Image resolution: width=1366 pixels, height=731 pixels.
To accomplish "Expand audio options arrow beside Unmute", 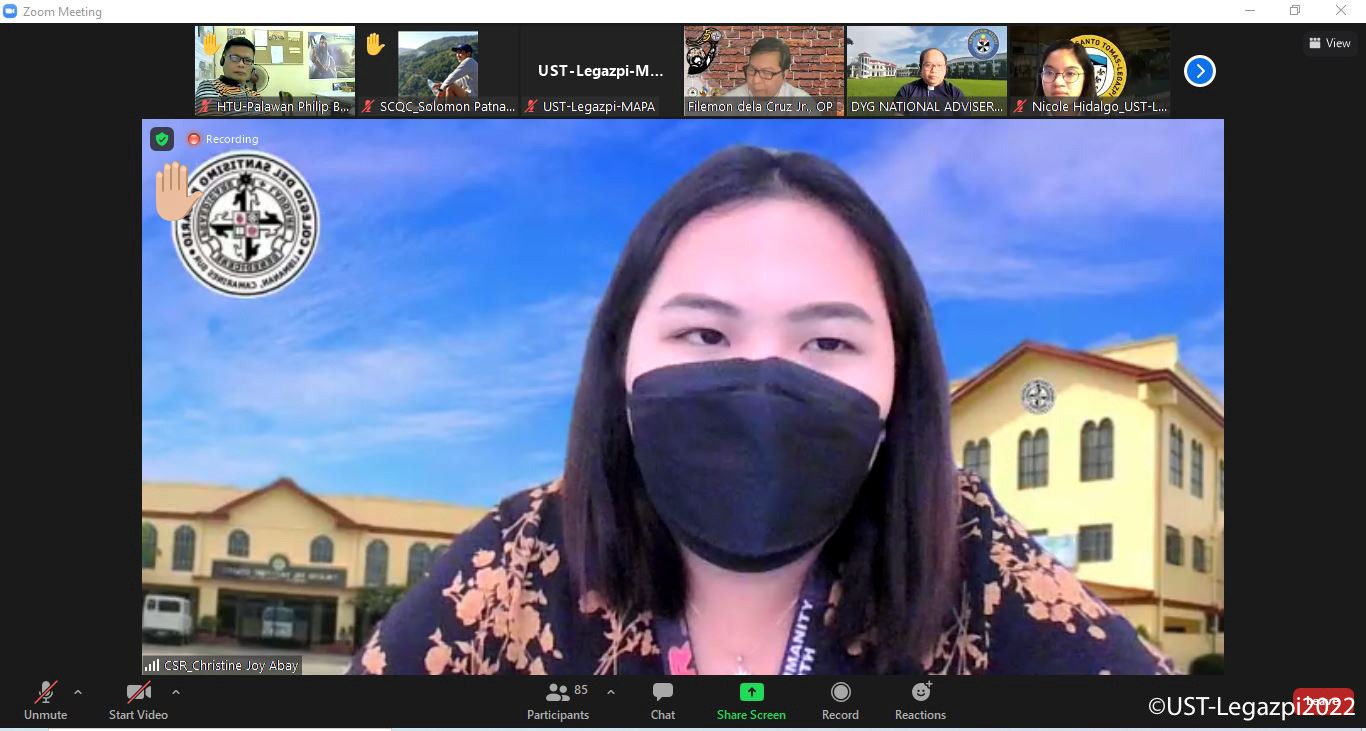I will point(78,692).
